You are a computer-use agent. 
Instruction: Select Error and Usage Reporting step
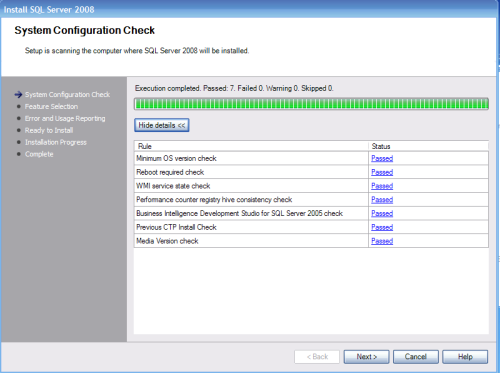tap(65, 119)
